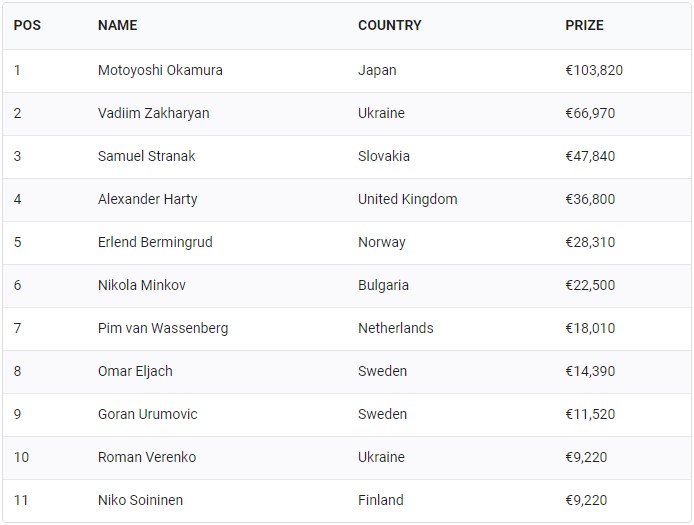The height and width of the screenshot is (525, 694).
Task: Click the Netherlands country cell
Action: pos(395,329)
